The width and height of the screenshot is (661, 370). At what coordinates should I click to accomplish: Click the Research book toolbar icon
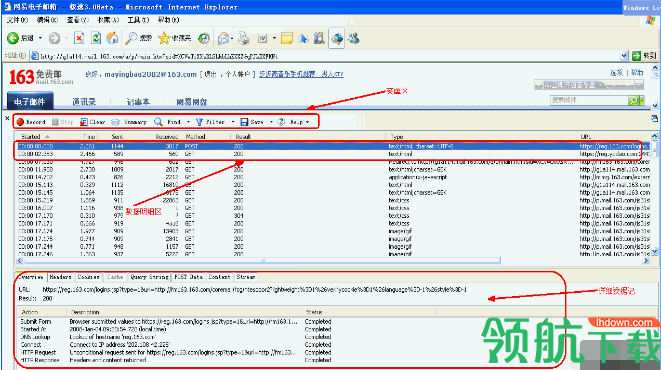pyautogui.click(x=319, y=38)
